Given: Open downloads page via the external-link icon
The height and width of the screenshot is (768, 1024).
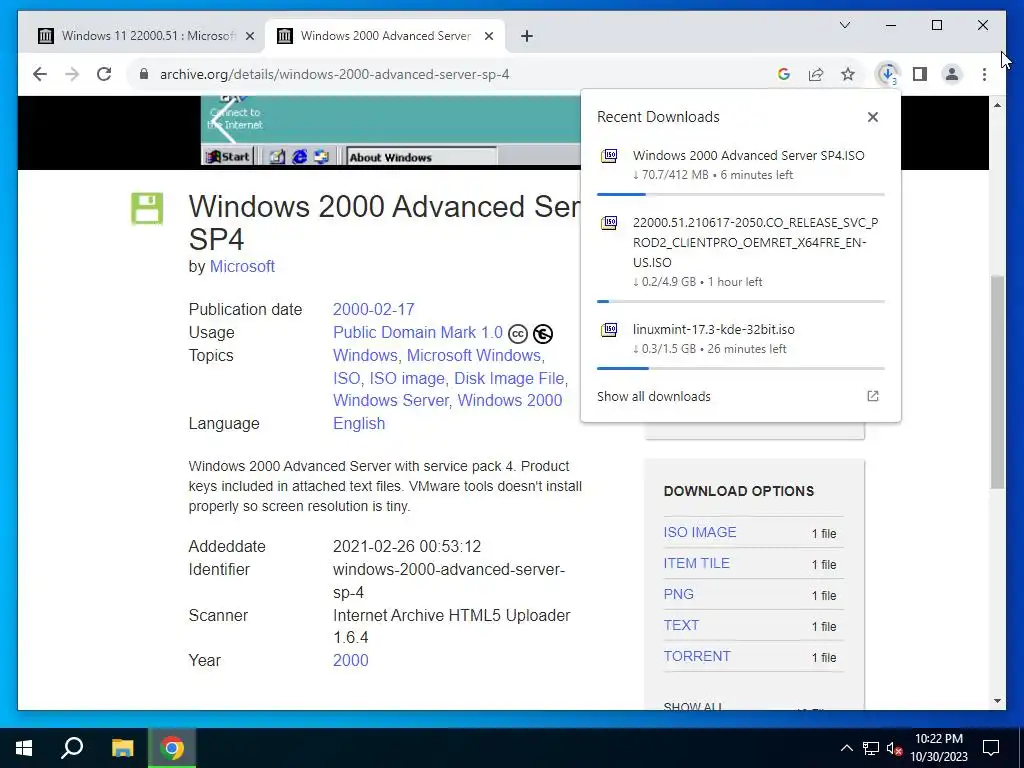Looking at the screenshot, I should pyautogui.click(x=872, y=396).
